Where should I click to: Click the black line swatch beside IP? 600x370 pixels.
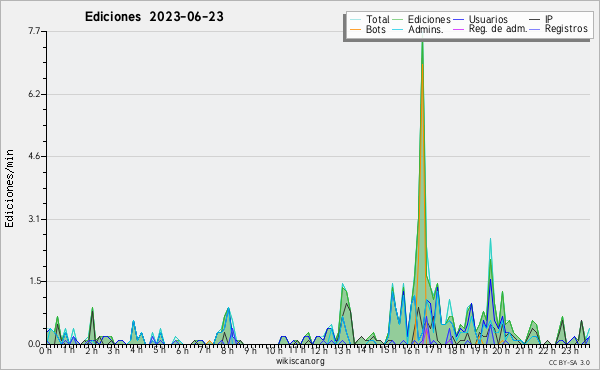pyautogui.click(x=535, y=20)
